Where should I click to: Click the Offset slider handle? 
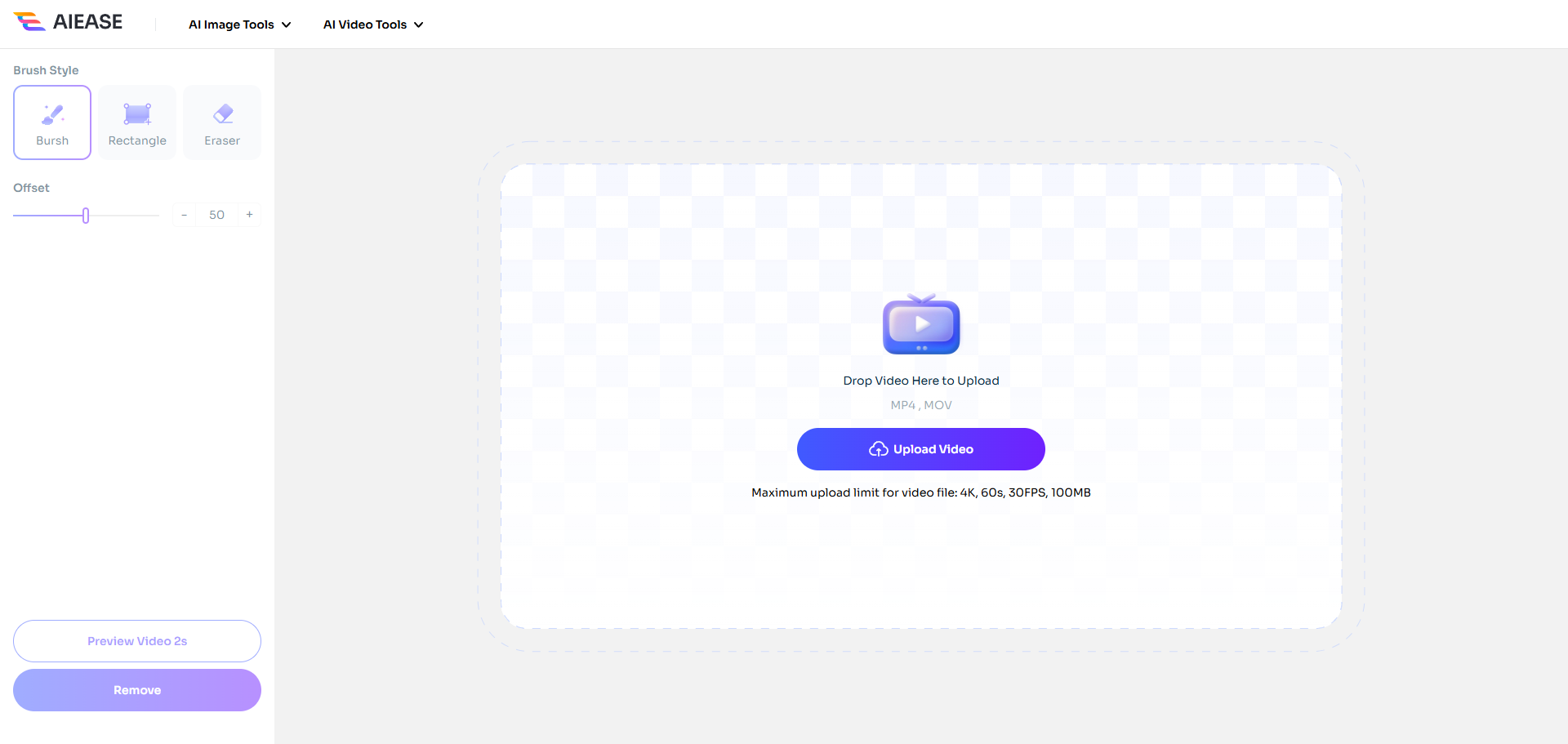point(86,216)
